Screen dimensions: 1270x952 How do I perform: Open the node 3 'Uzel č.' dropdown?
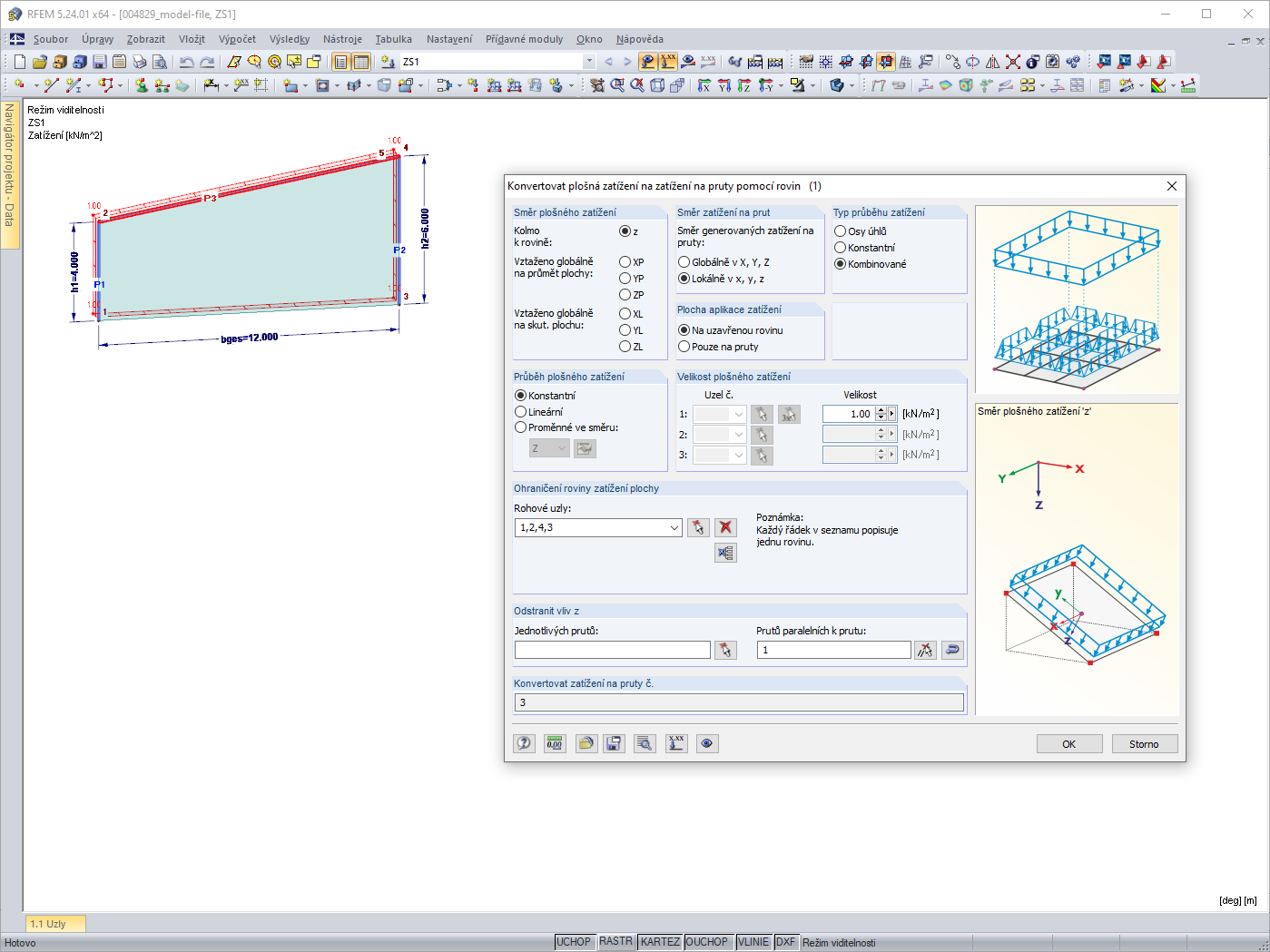coord(739,455)
